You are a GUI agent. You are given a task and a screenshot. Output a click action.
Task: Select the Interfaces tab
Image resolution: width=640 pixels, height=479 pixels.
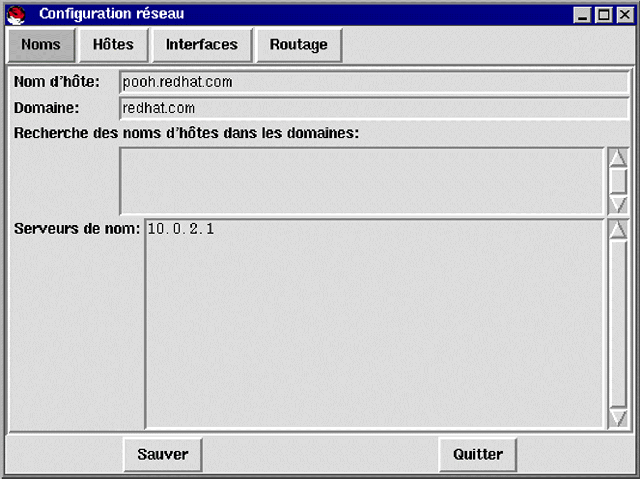pos(202,45)
